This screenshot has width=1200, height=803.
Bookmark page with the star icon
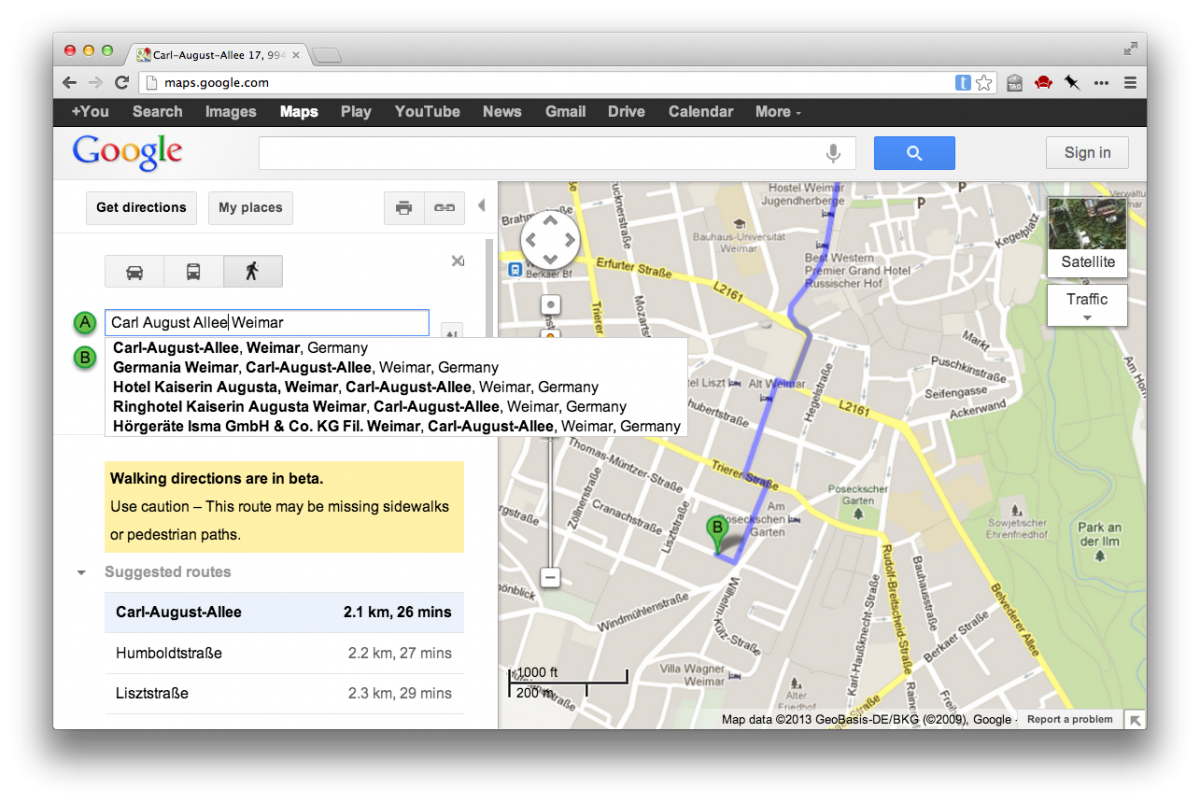984,83
